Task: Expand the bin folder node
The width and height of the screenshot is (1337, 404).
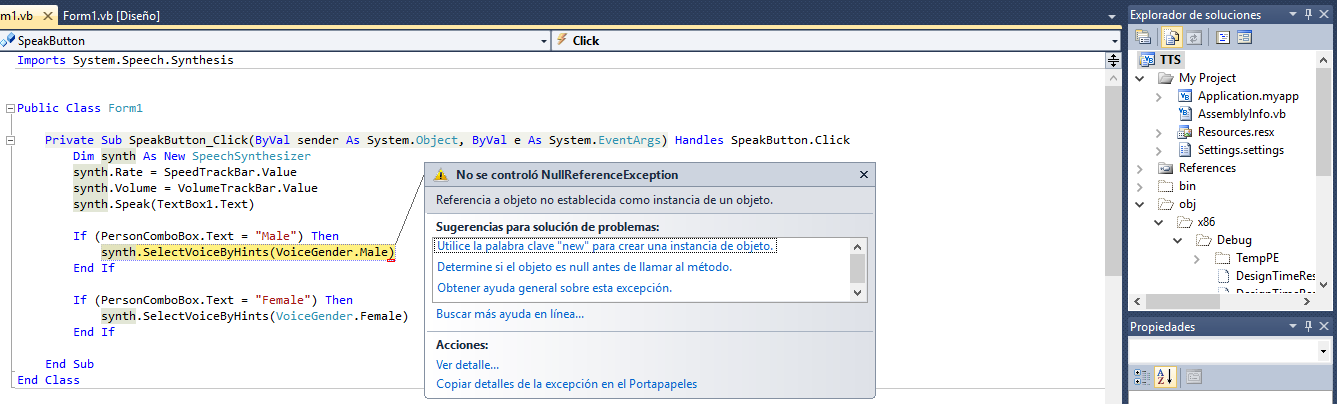Action: tap(1140, 186)
